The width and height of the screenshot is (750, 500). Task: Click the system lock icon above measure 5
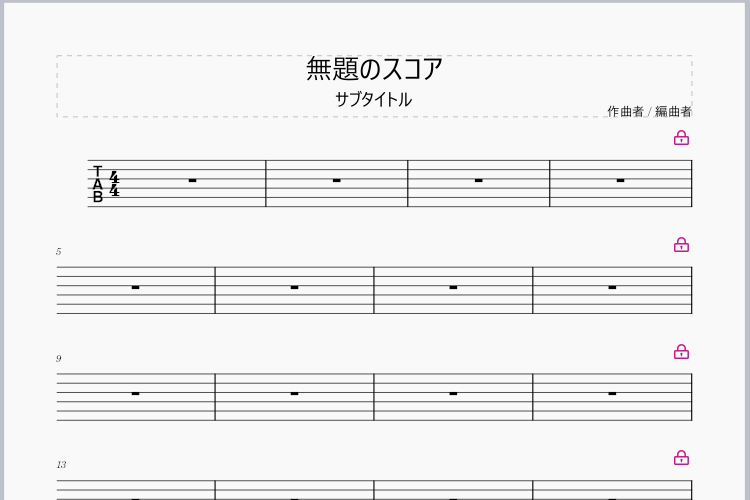(x=681, y=244)
